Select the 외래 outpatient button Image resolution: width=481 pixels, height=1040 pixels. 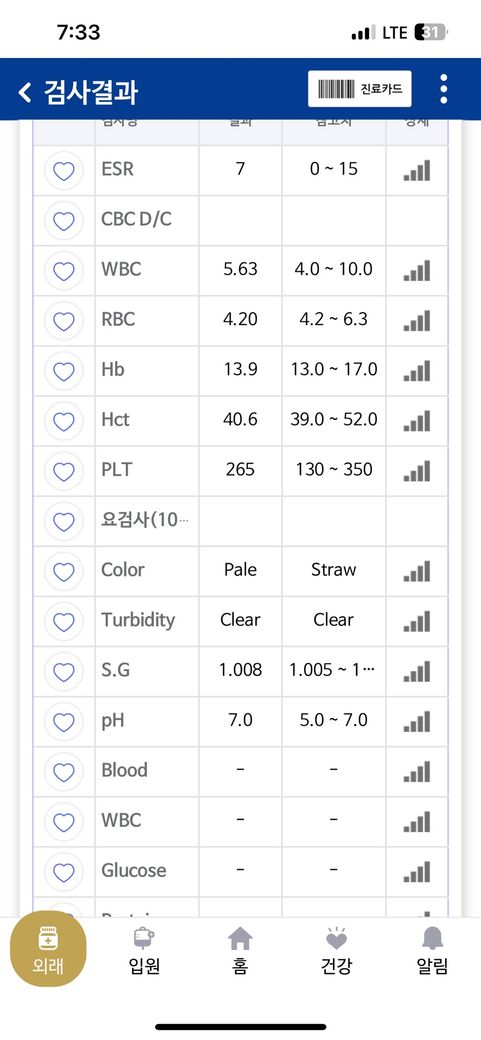click(48, 949)
